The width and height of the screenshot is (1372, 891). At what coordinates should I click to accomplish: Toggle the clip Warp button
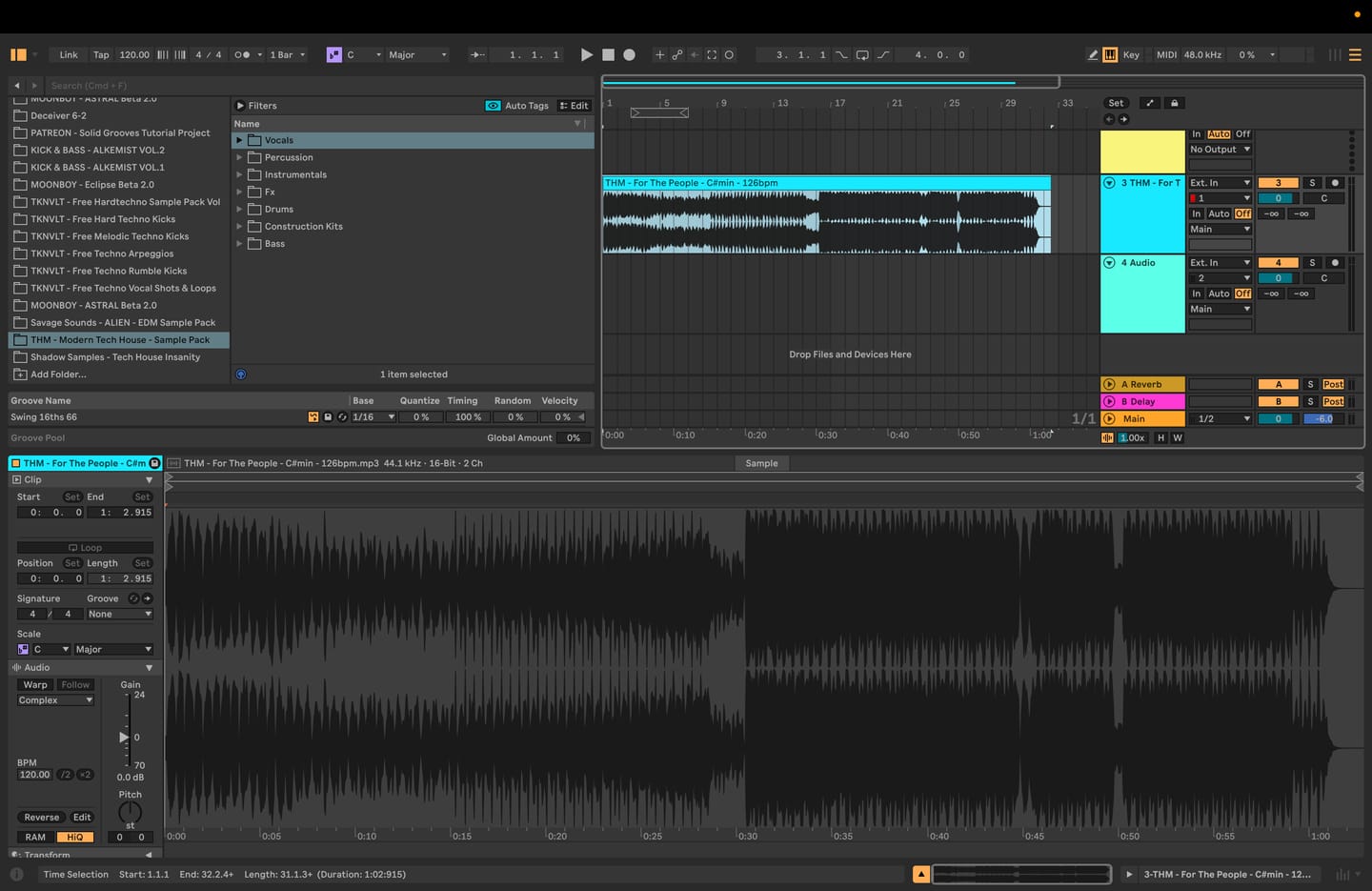(x=35, y=684)
